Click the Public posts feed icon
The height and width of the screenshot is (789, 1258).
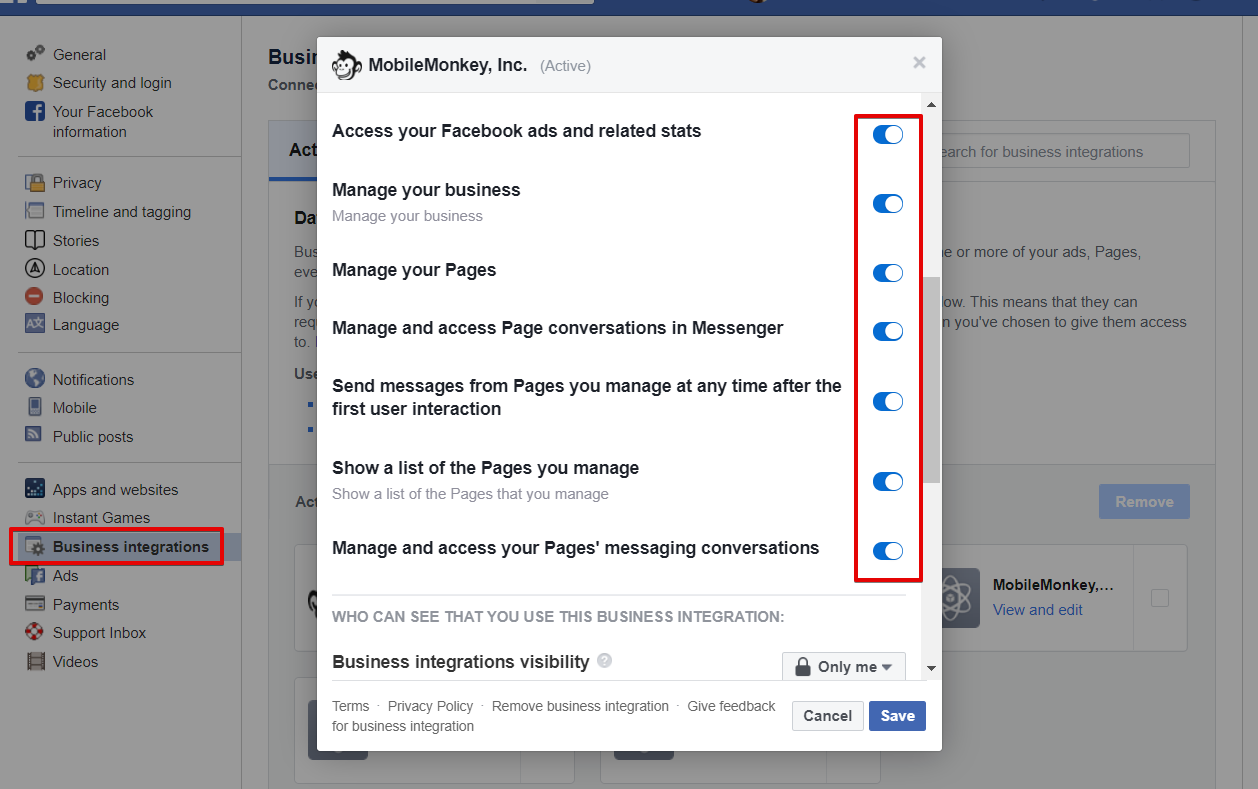click(x=35, y=436)
